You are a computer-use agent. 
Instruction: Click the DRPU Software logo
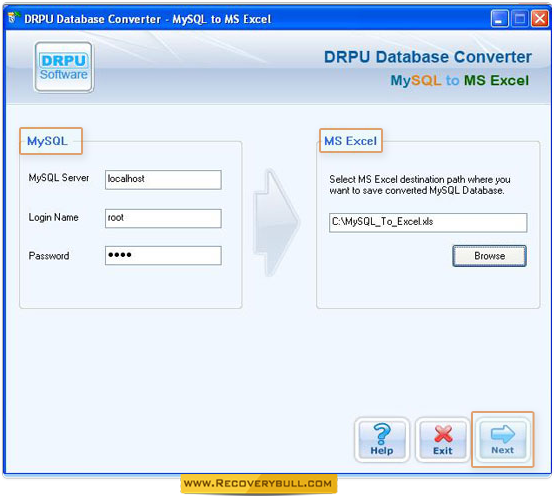click(64, 67)
